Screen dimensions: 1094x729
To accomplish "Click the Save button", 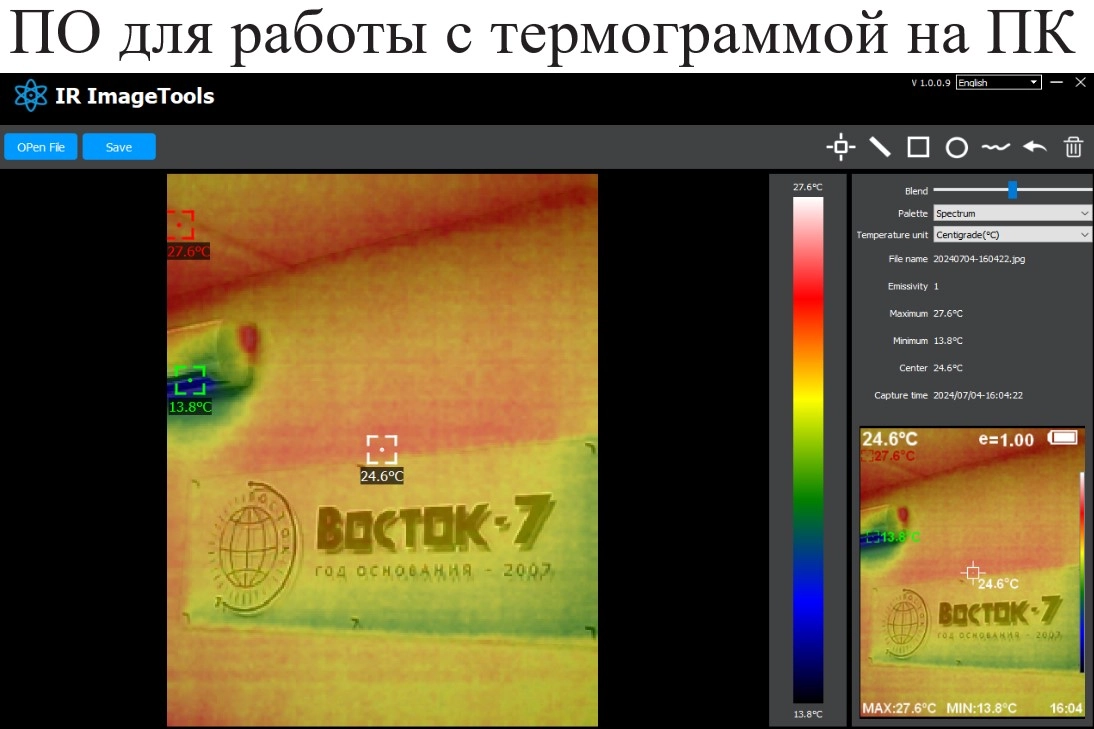I will tap(119, 147).
